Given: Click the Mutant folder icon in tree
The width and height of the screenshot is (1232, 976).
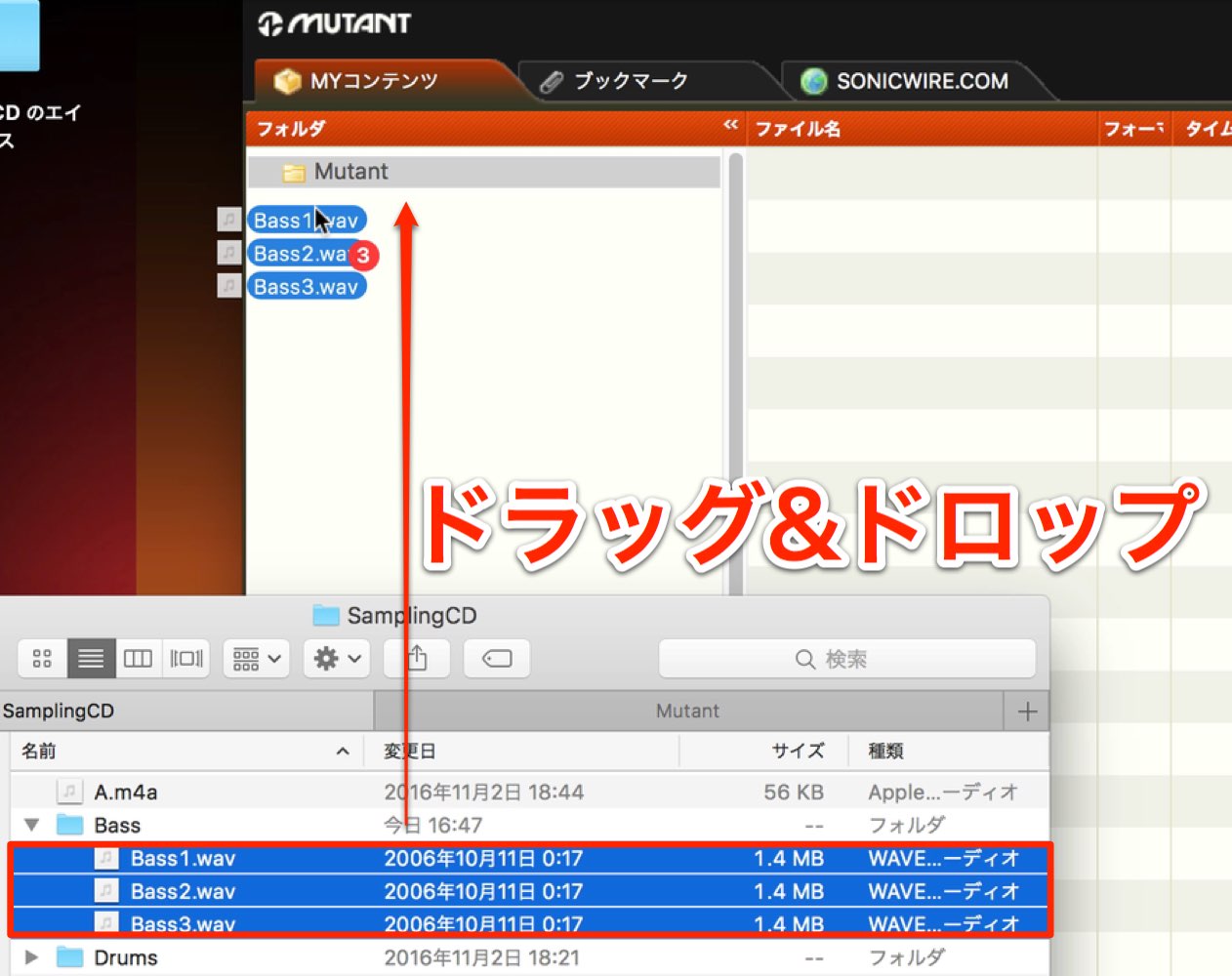Looking at the screenshot, I should [x=294, y=173].
